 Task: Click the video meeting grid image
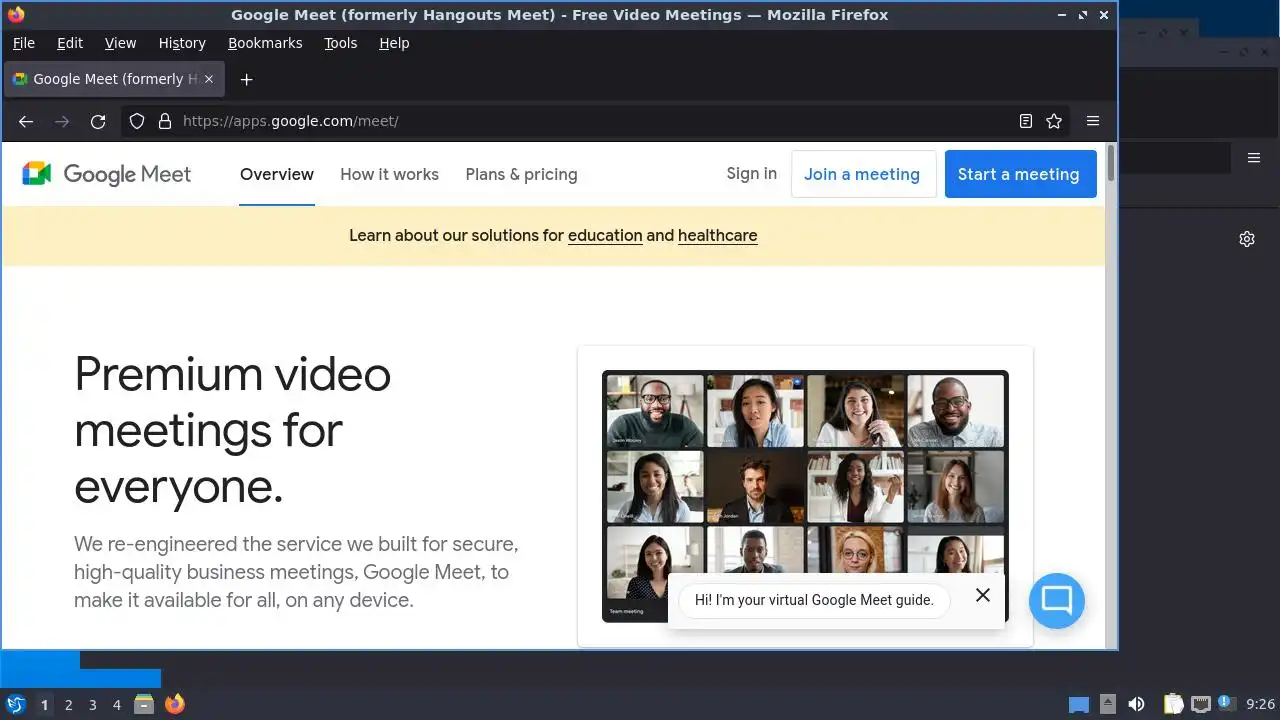(x=805, y=497)
